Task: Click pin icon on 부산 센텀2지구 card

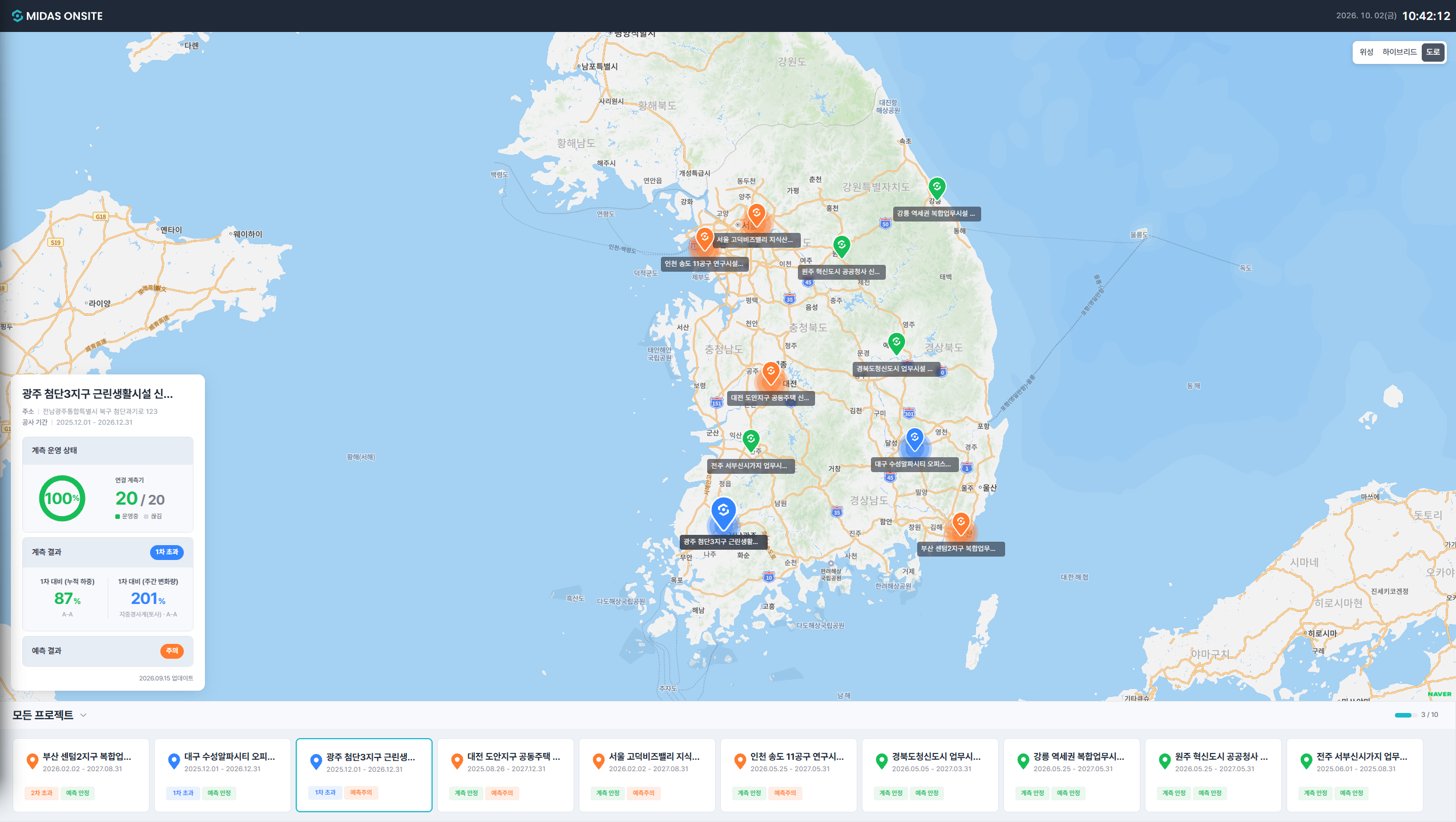Action: (x=33, y=761)
